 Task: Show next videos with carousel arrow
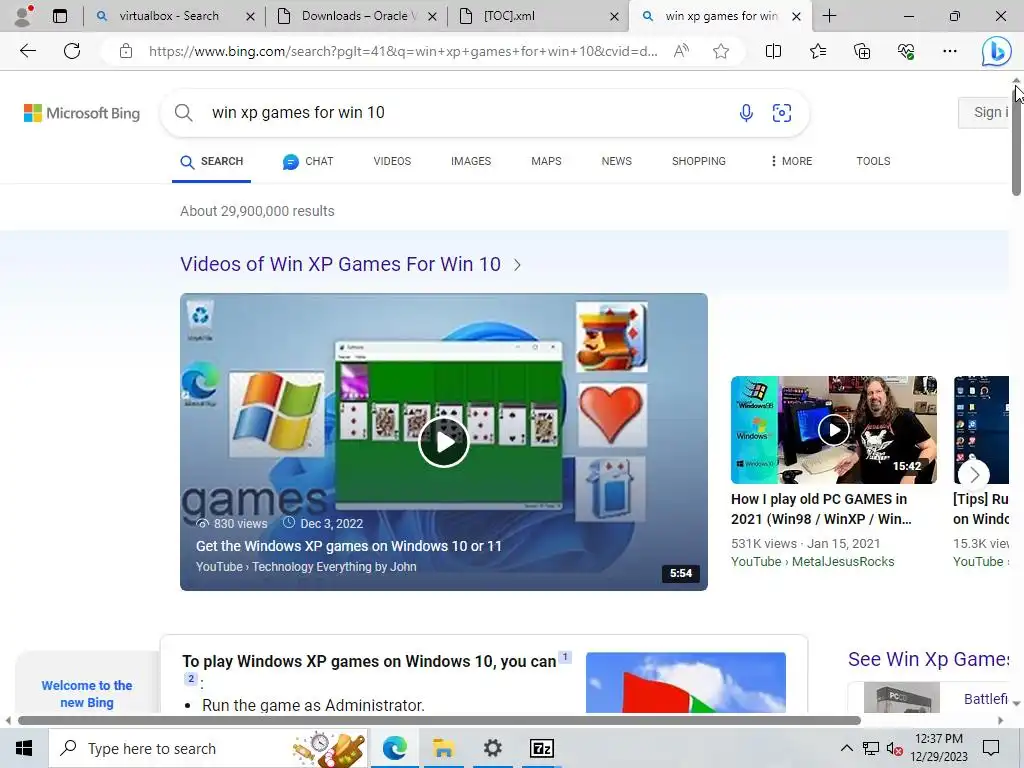click(974, 475)
